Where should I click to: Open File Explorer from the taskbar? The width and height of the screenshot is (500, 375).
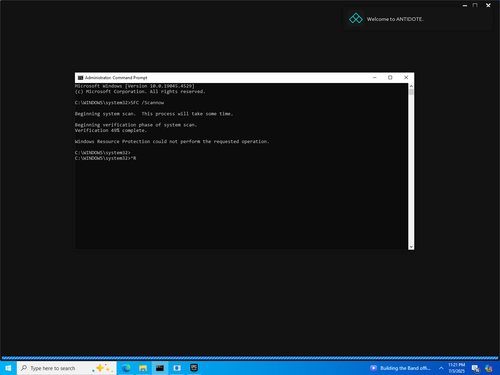(143, 368)
